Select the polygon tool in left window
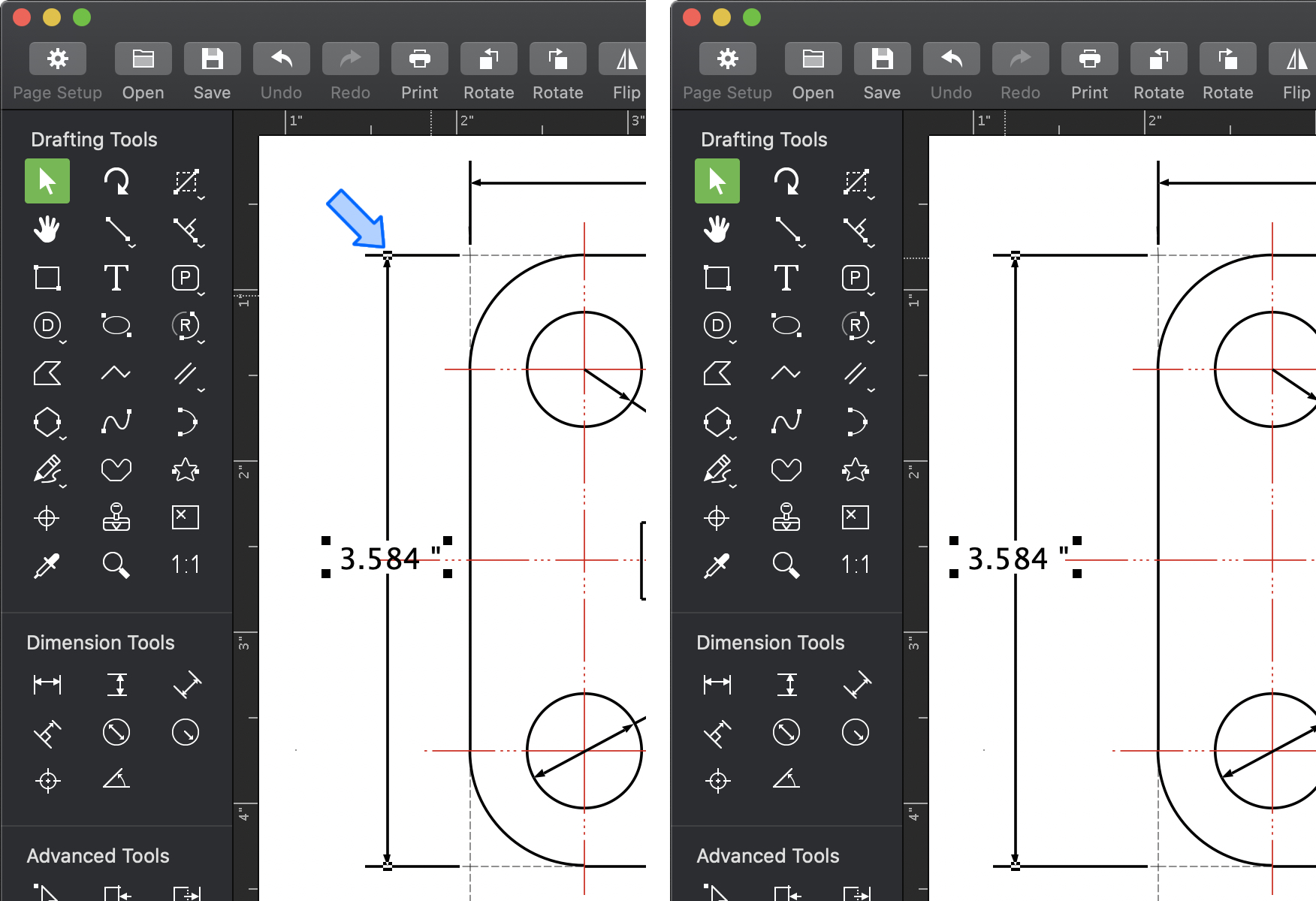 click(47, 421)
